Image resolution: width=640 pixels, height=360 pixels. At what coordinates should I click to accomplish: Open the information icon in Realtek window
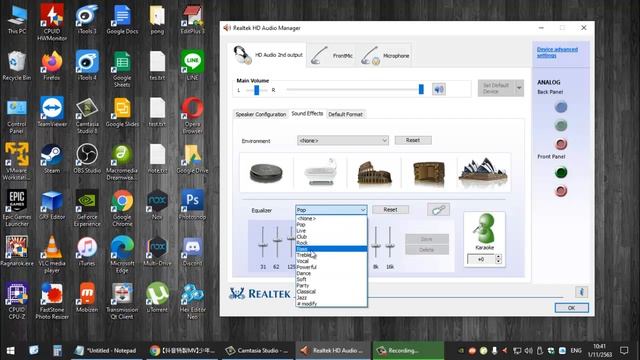pyautogui.click(x=581, y=292)
